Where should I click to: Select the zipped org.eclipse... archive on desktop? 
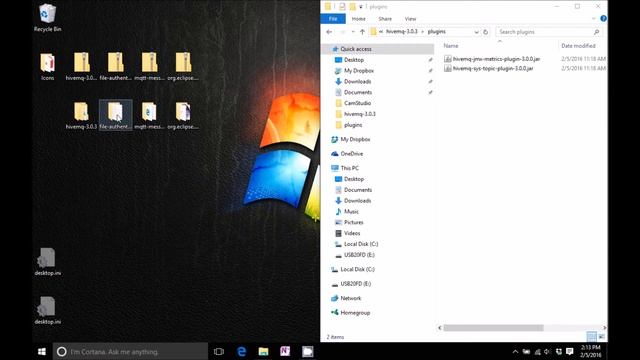[183, 67]
